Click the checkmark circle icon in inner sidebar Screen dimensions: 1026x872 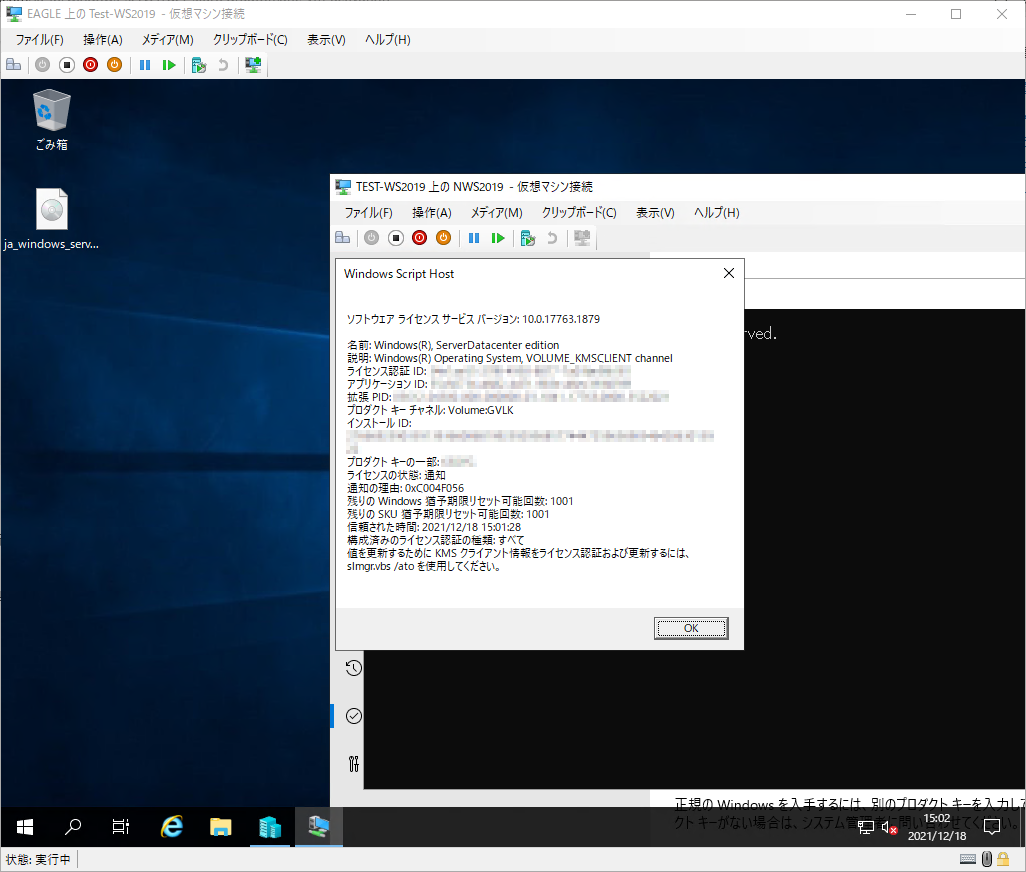(x=353, y=716)
